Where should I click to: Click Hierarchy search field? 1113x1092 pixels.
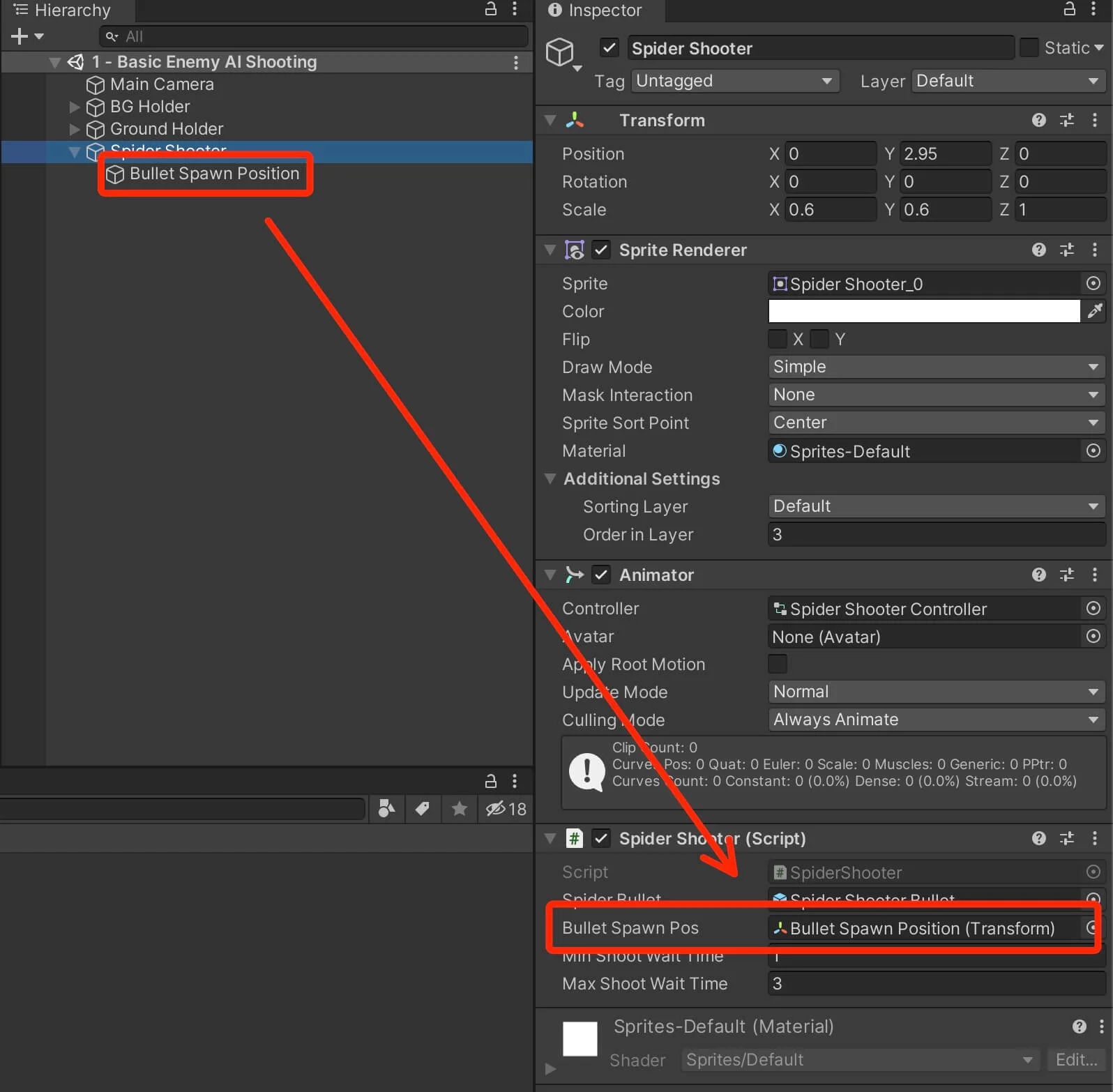pos(314,36)
